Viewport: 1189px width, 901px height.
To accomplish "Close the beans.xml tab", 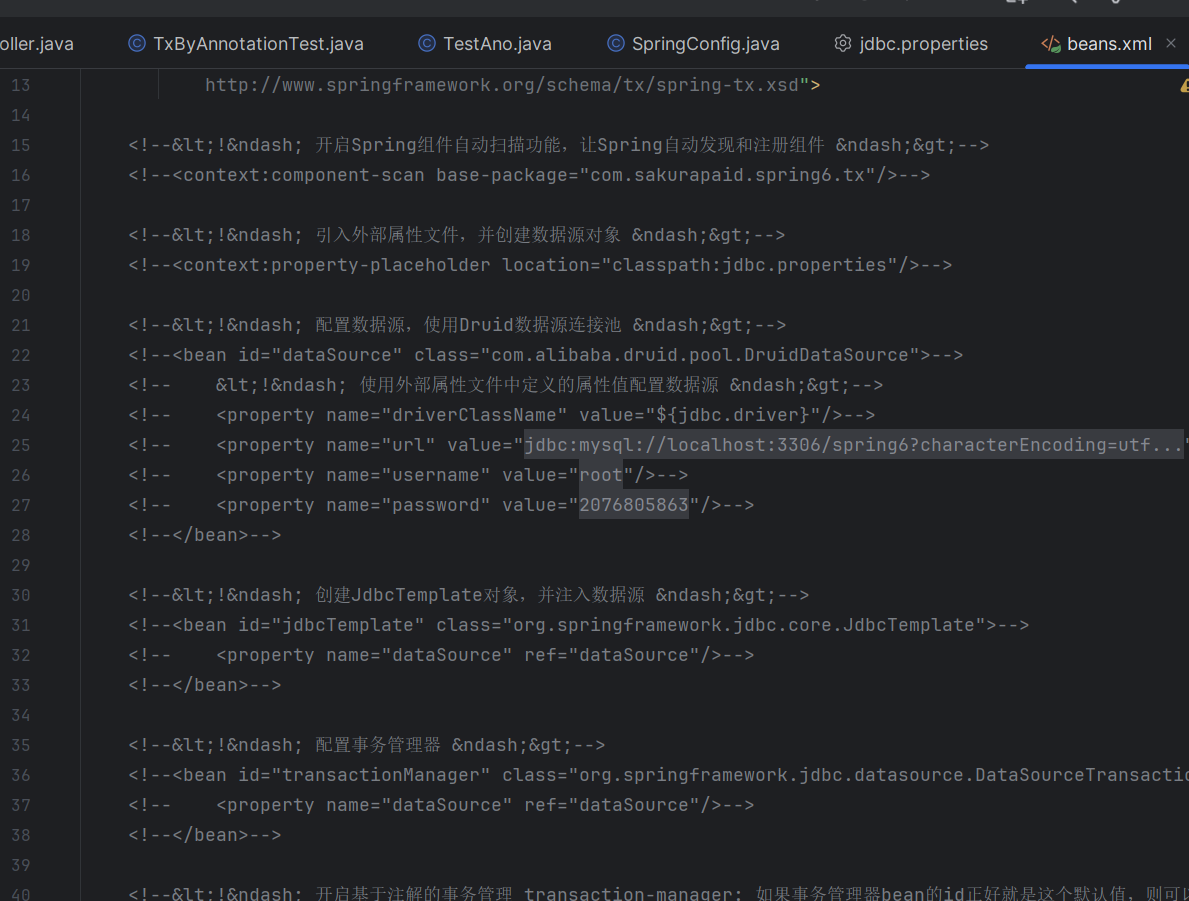I will tap(1171, 43).
